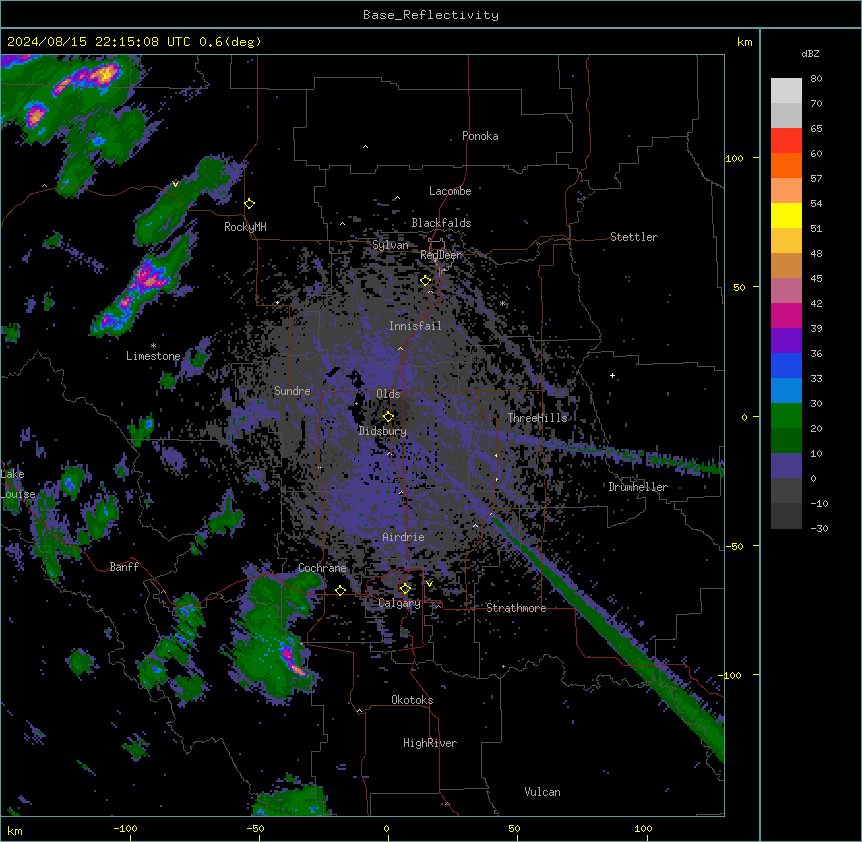Click the HighRiver city label
862x842 pixels.
430,743
